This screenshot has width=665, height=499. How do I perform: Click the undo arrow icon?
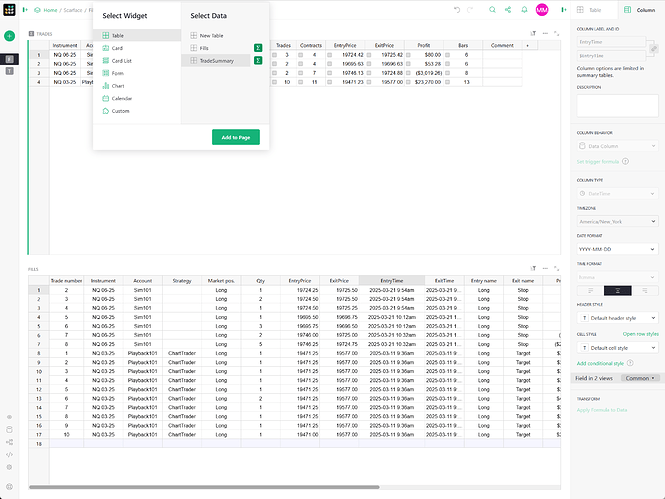(457, 9)
